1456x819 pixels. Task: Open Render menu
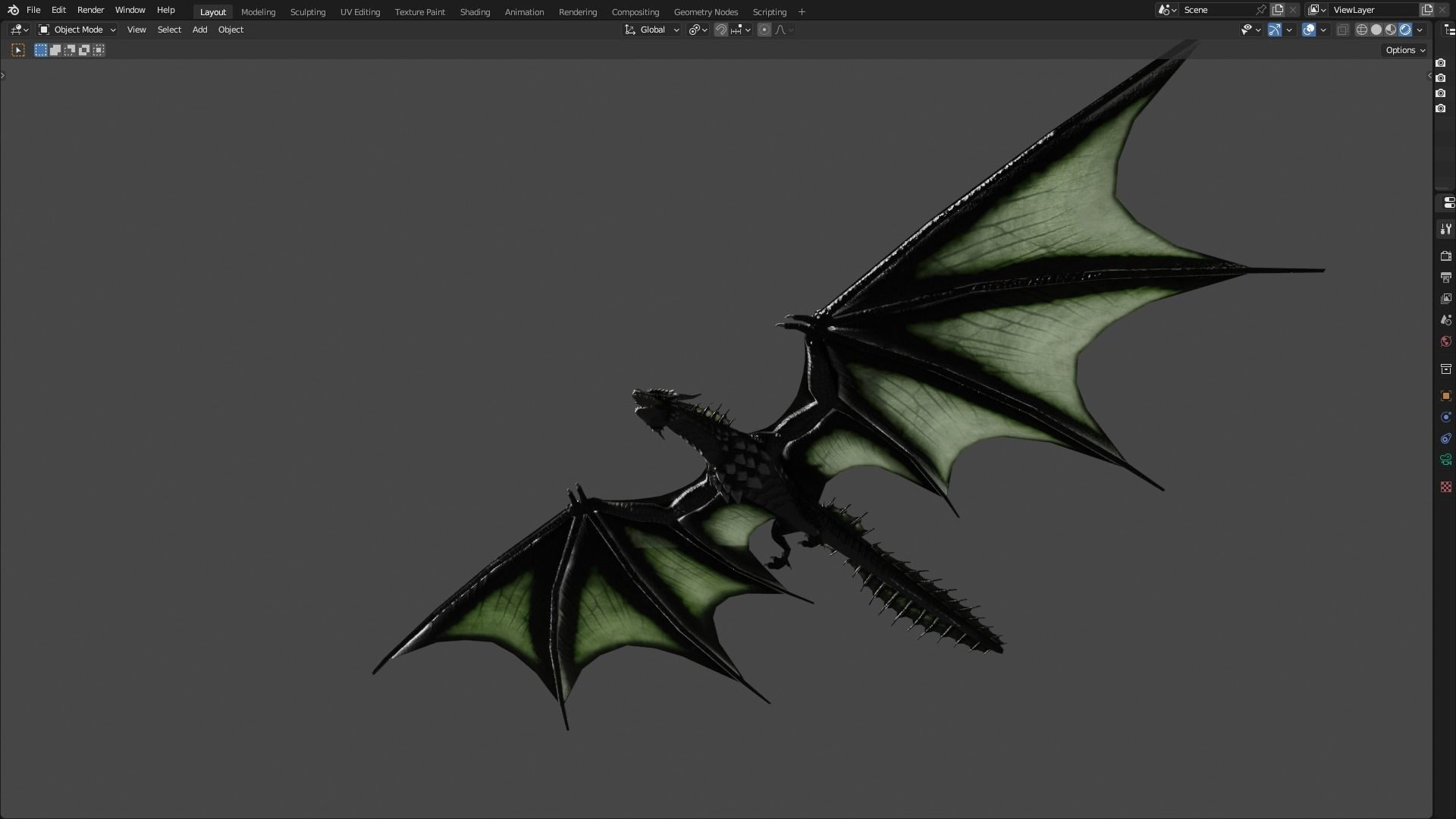(x=90, y=10)
